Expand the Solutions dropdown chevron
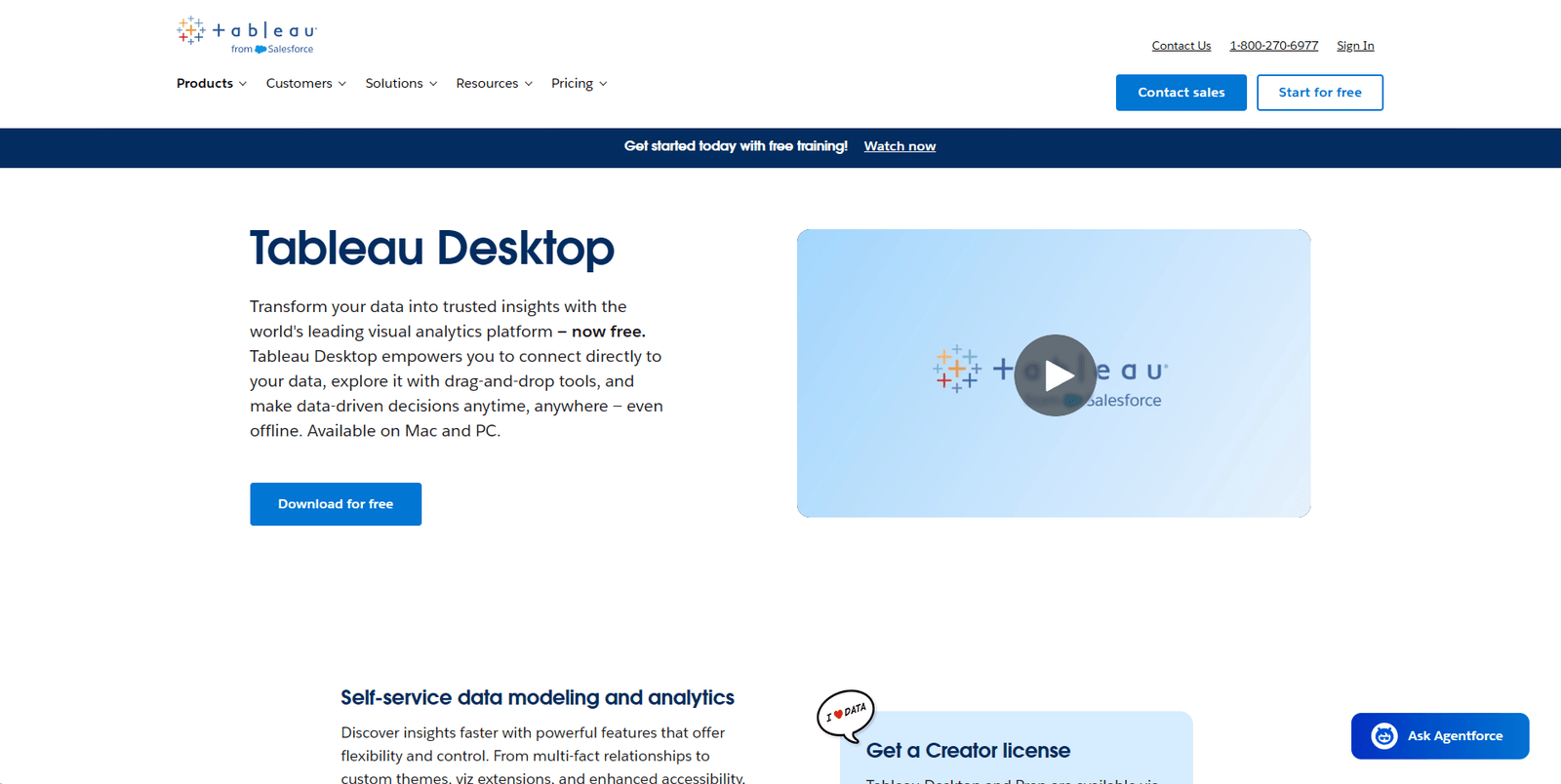The image size is (1561, 784). click(x=433, y=84)
